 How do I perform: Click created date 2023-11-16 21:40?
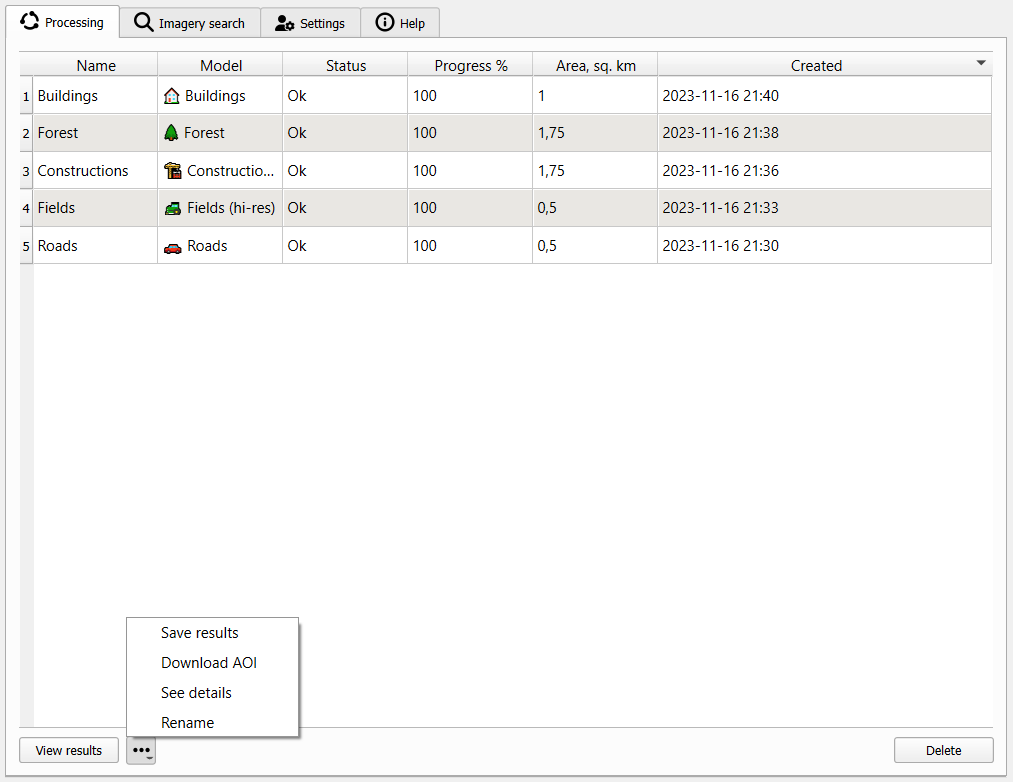click(720, 96)
